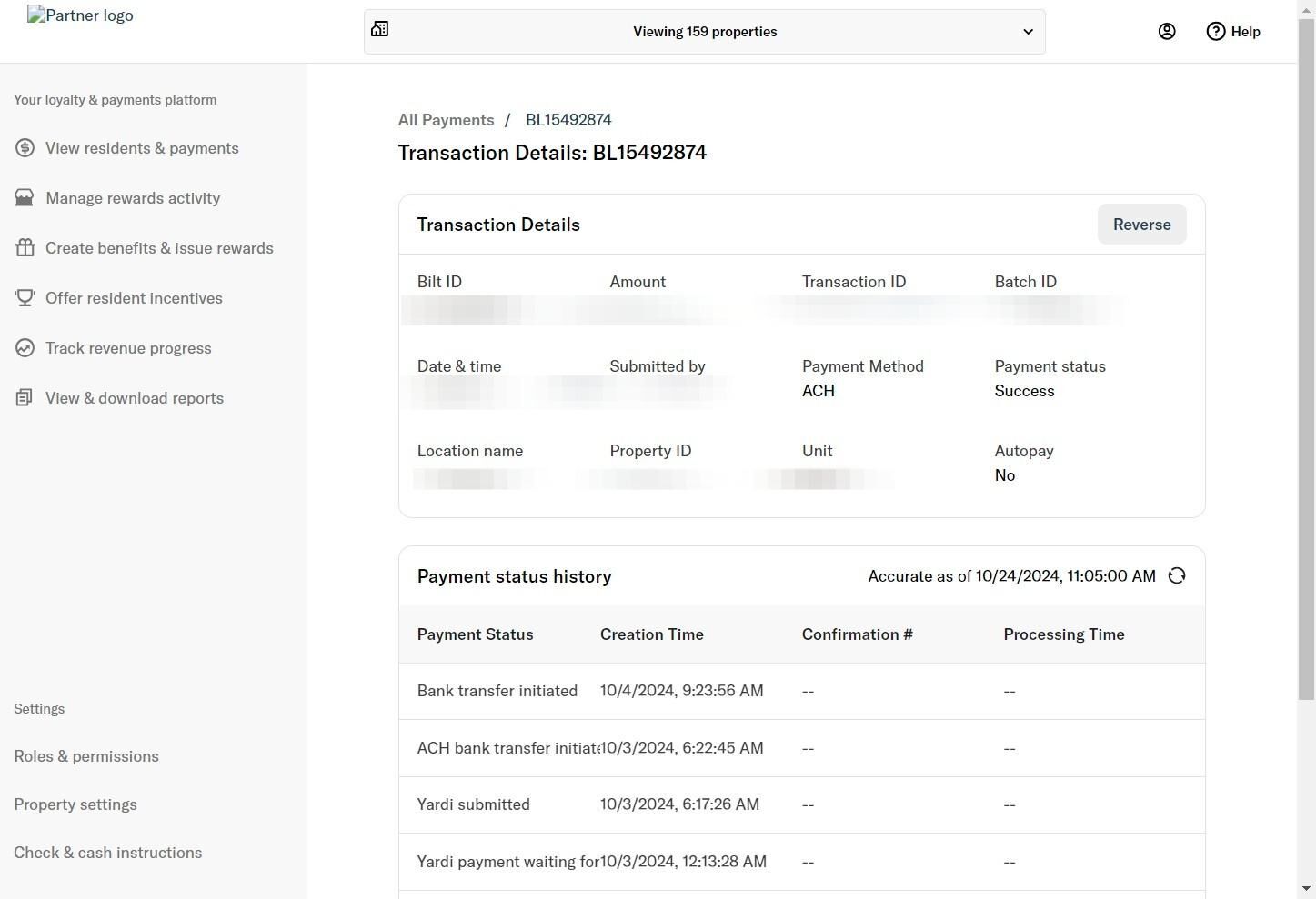Click the chart icon for revenue progress
The image size is (1316, 899).
click(25, 348)
